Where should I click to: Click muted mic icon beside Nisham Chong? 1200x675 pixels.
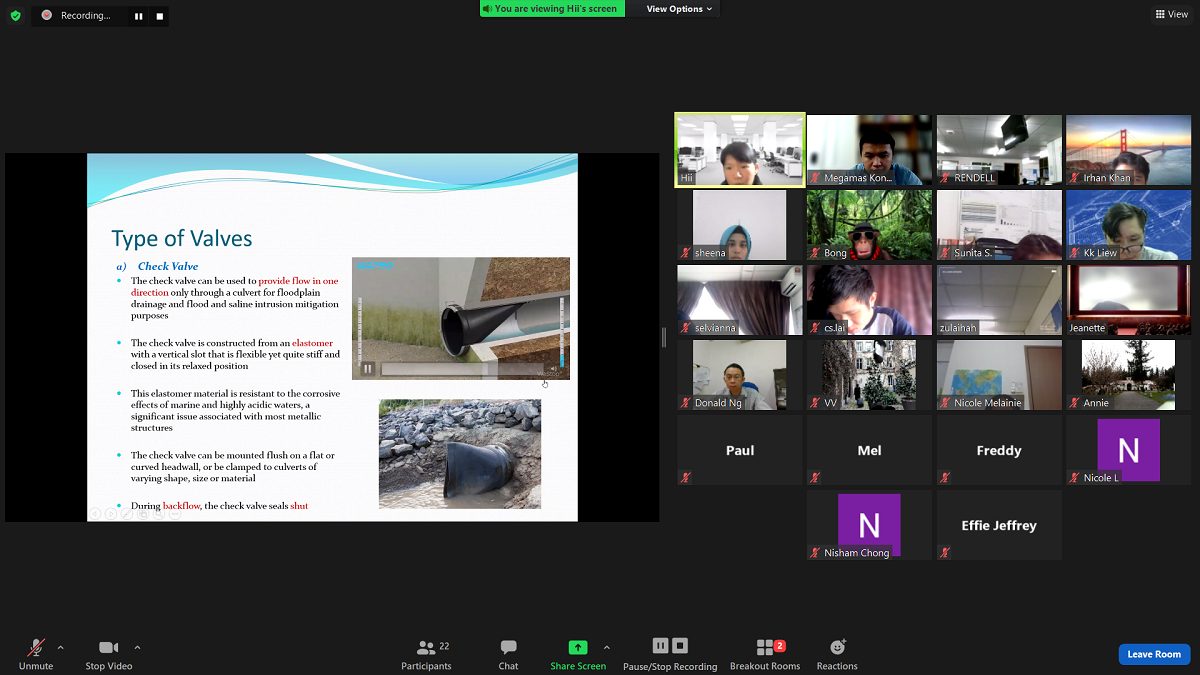pos(815,553)
